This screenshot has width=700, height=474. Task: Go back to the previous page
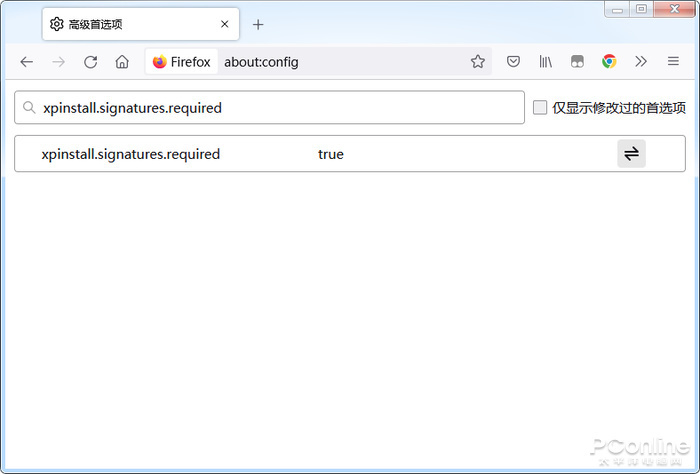tap(27, 62)
